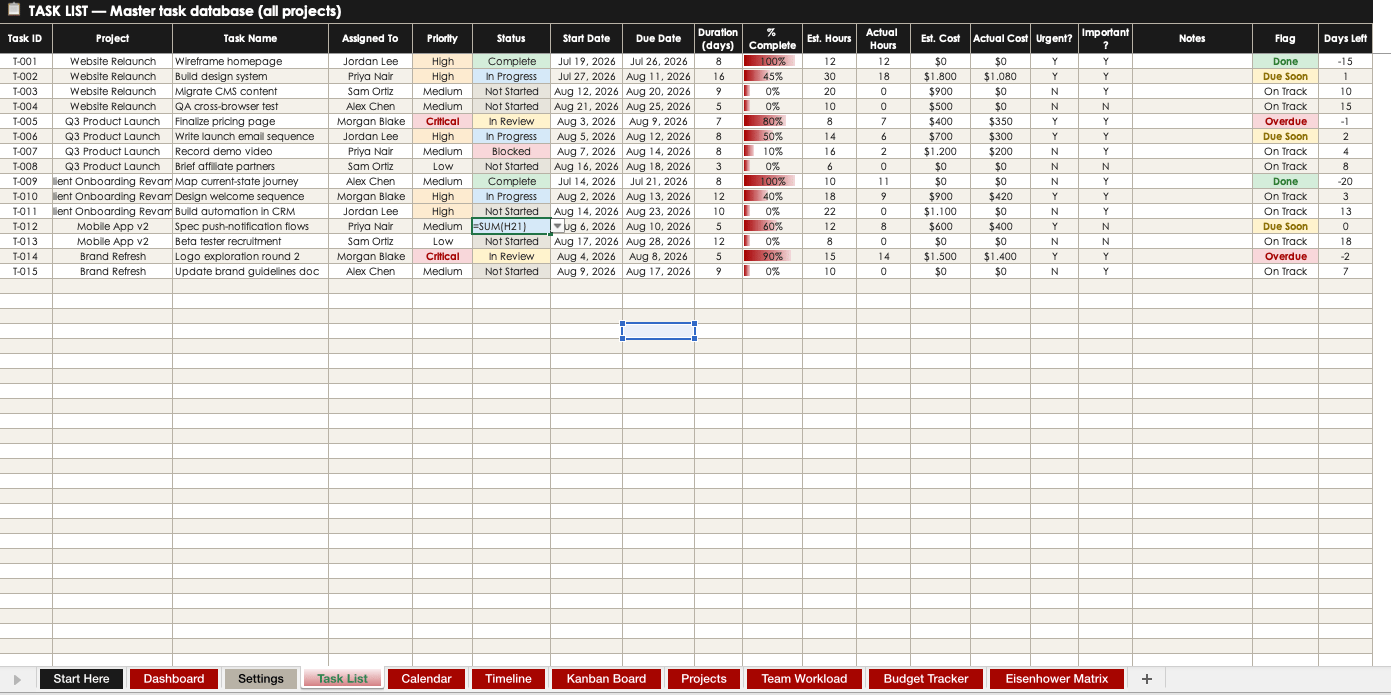Open the Status dropdown arrow in row T-012
Screen dimensions: 1391x695
pos(558,227)
